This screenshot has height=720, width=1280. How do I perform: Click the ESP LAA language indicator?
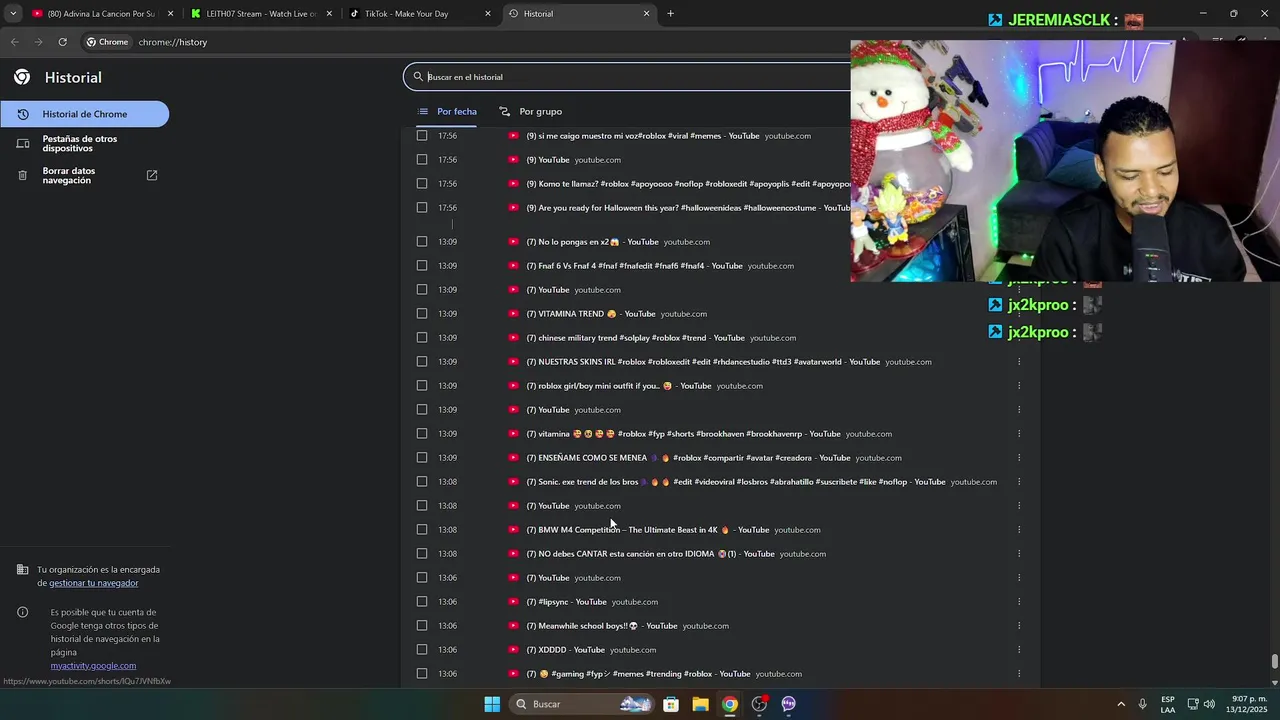(1168, 704)
